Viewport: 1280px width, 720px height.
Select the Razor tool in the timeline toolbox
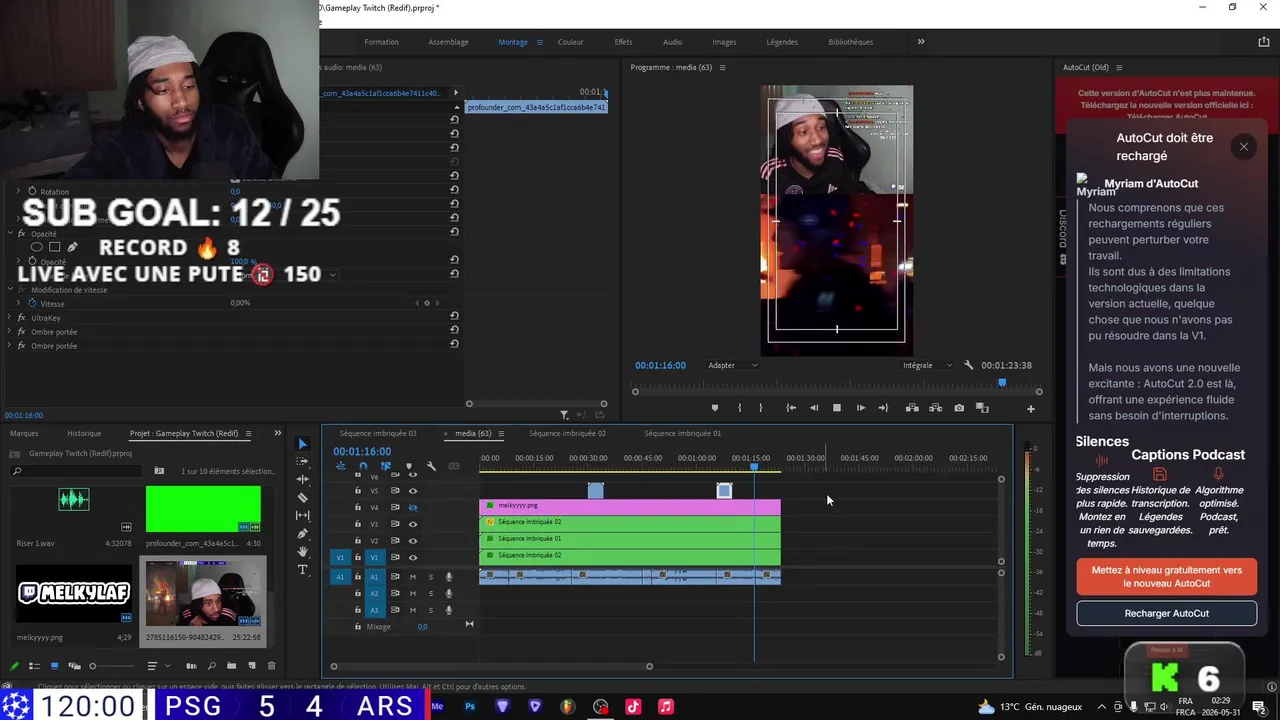click(303, 497)
